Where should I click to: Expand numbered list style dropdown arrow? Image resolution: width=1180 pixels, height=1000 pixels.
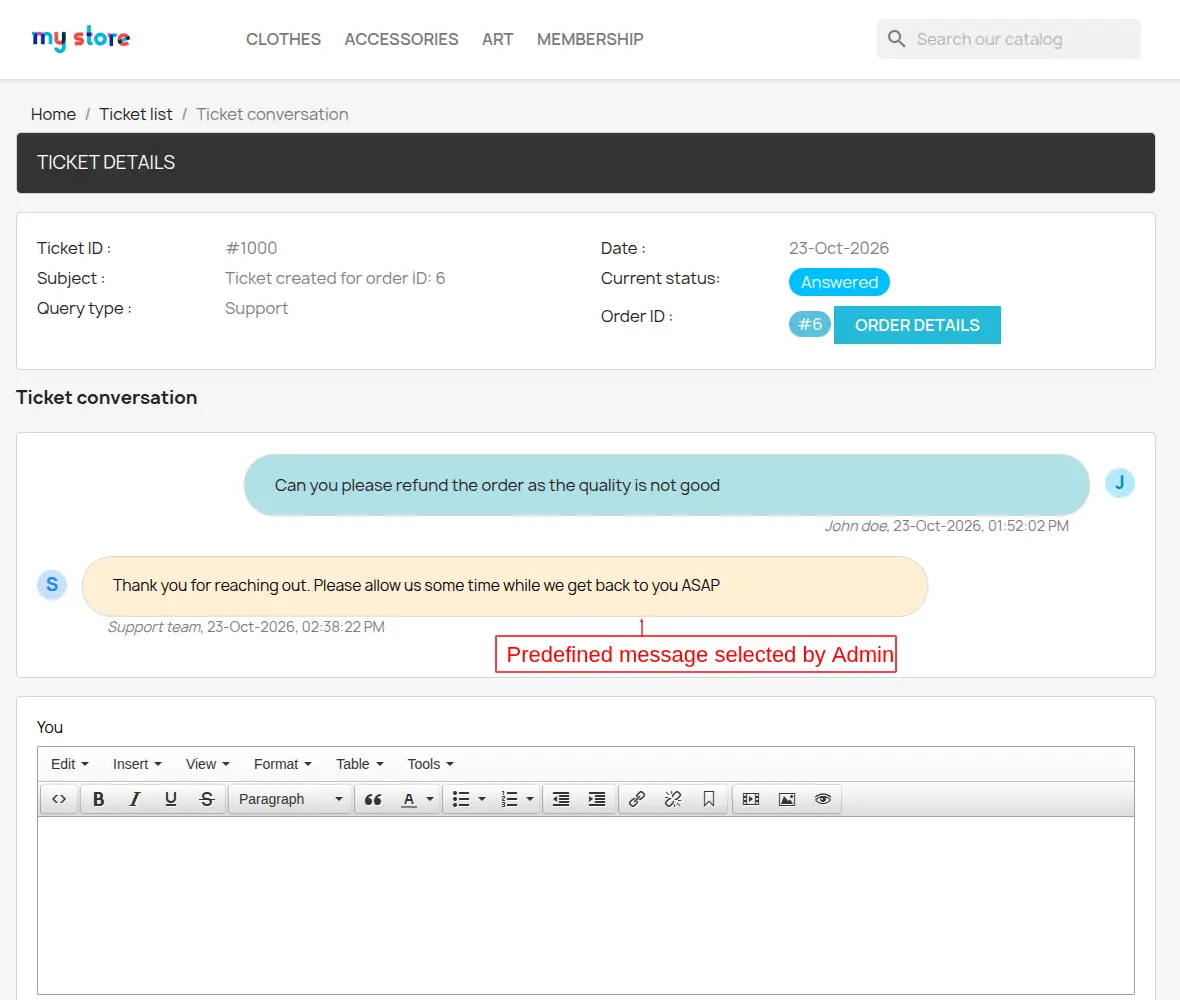coord(531,799)
